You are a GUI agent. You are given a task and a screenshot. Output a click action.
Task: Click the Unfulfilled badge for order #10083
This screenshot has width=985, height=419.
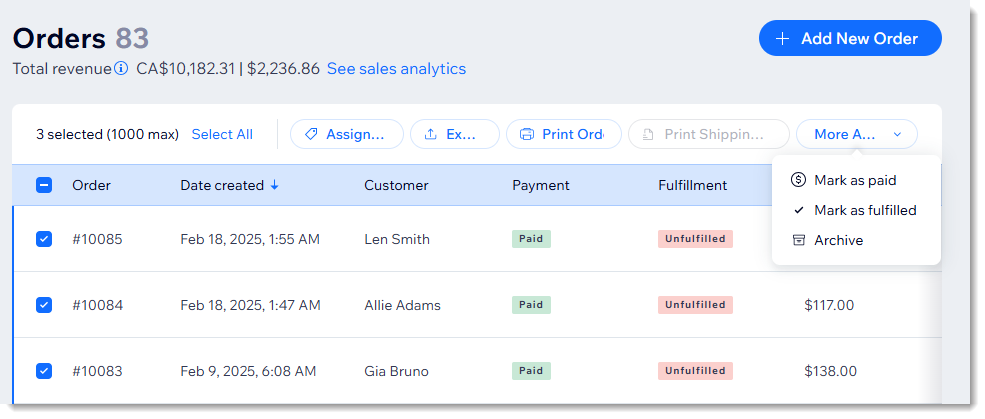(695, 371)
